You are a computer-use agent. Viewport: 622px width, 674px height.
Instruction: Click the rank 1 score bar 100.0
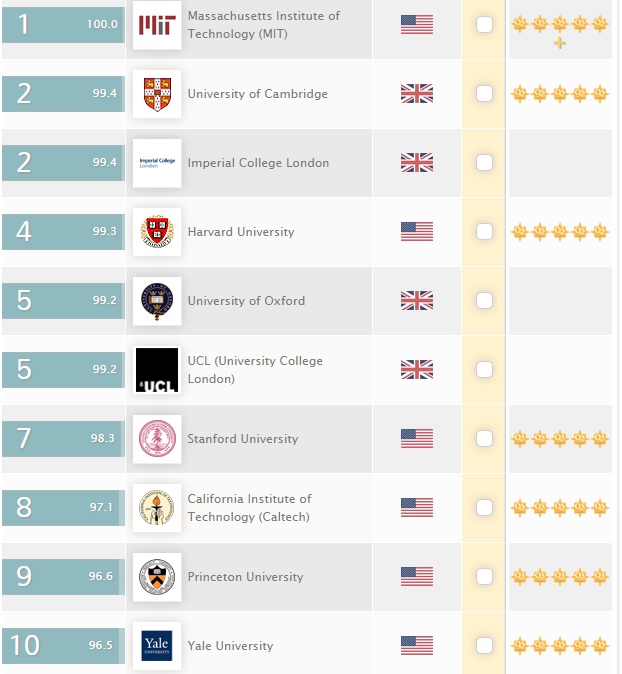(x=63, y=25)
